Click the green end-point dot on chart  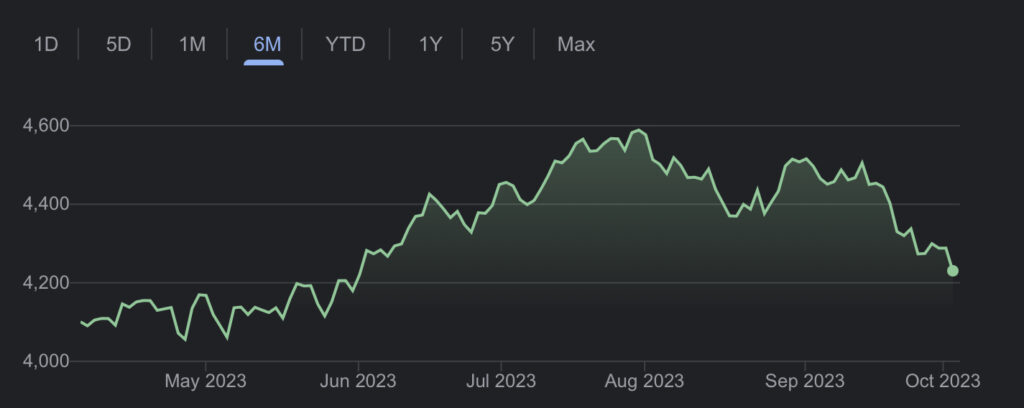click(x=953, y=271)
